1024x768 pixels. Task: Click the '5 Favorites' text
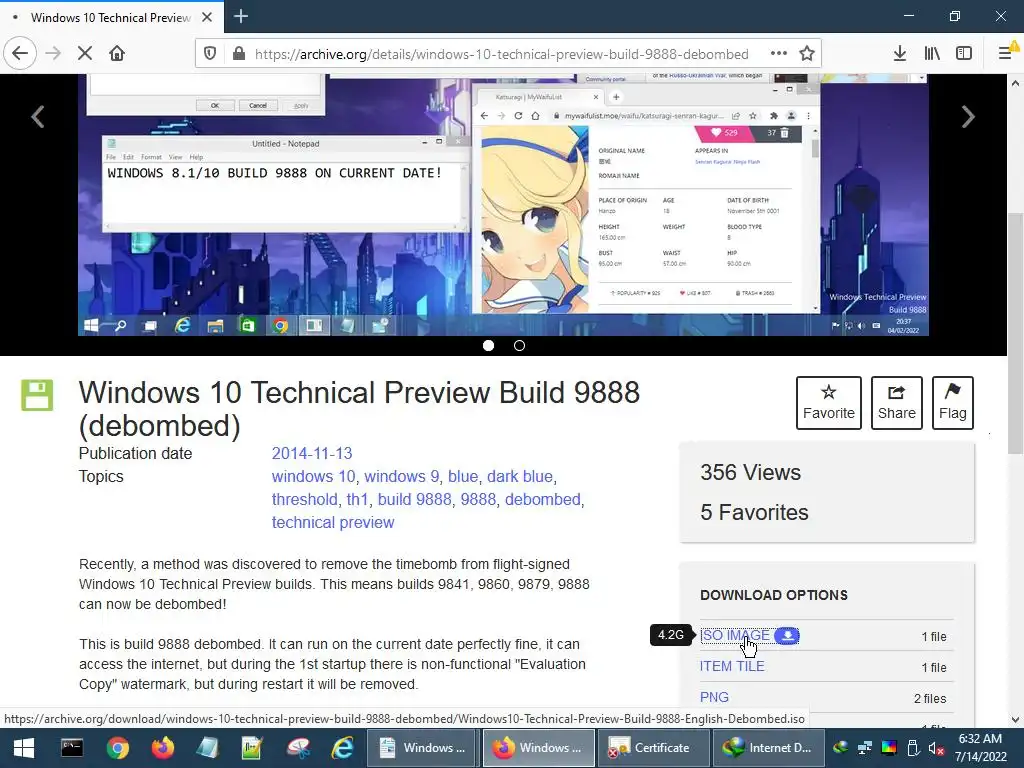754,513
